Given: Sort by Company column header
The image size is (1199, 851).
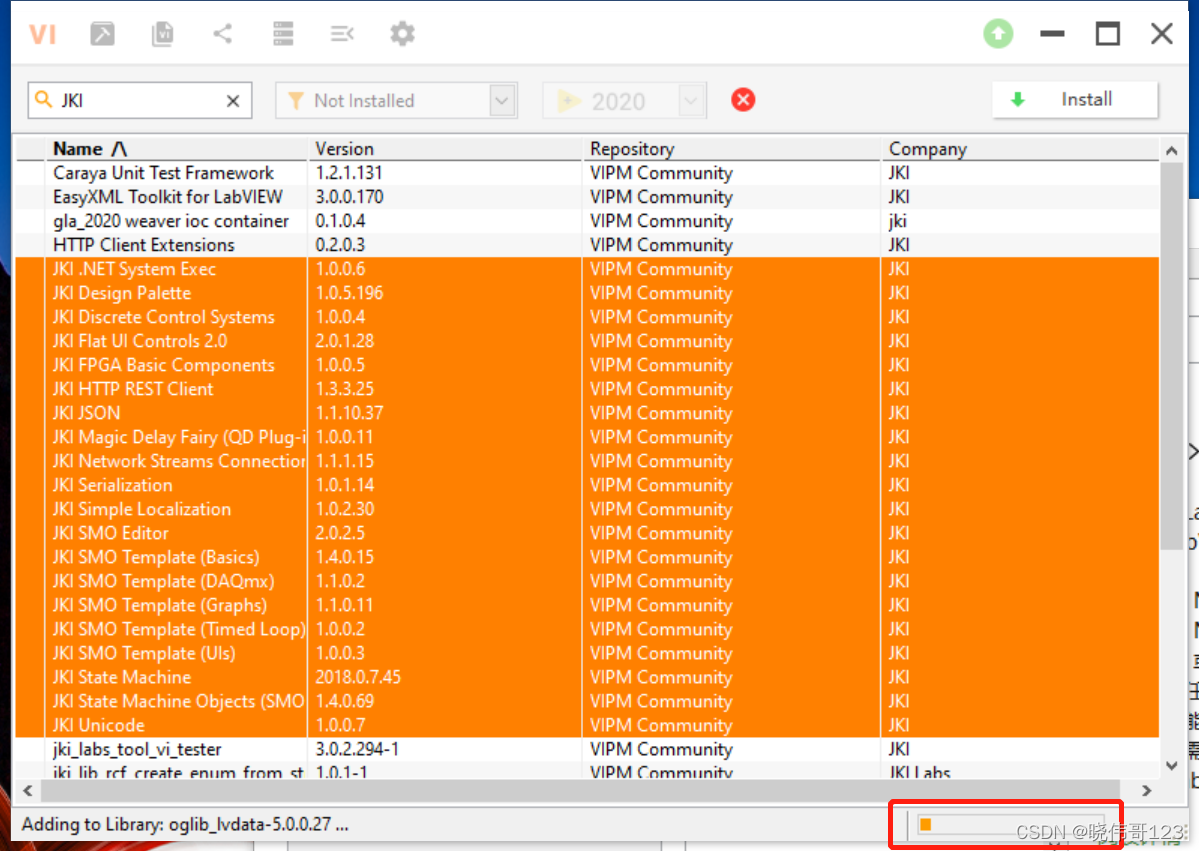Looking at the screenshot, I should pos(1020,148).
